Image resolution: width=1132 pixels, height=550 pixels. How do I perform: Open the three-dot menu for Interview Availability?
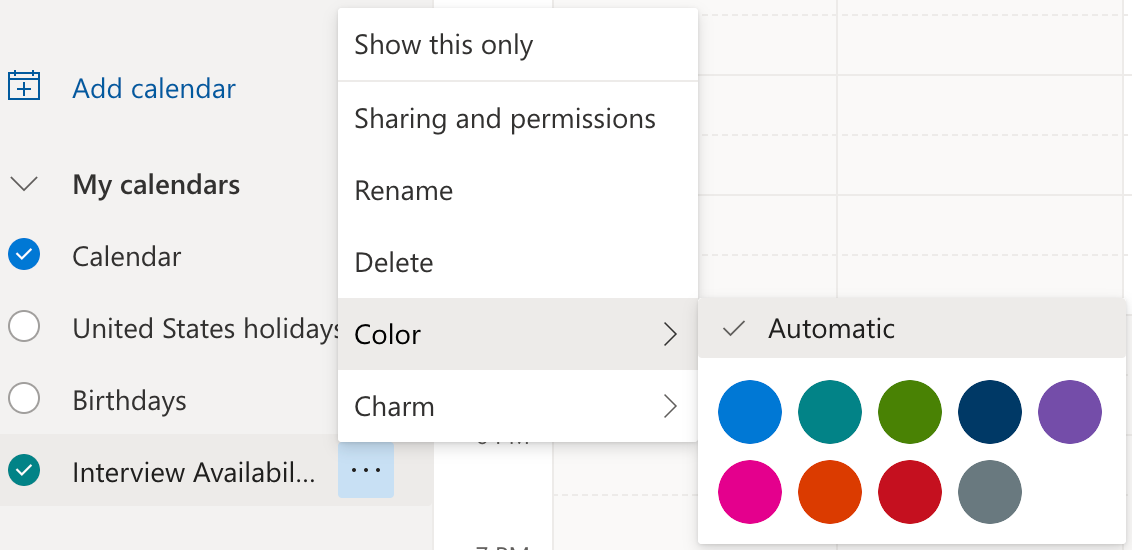click(365, 470)
